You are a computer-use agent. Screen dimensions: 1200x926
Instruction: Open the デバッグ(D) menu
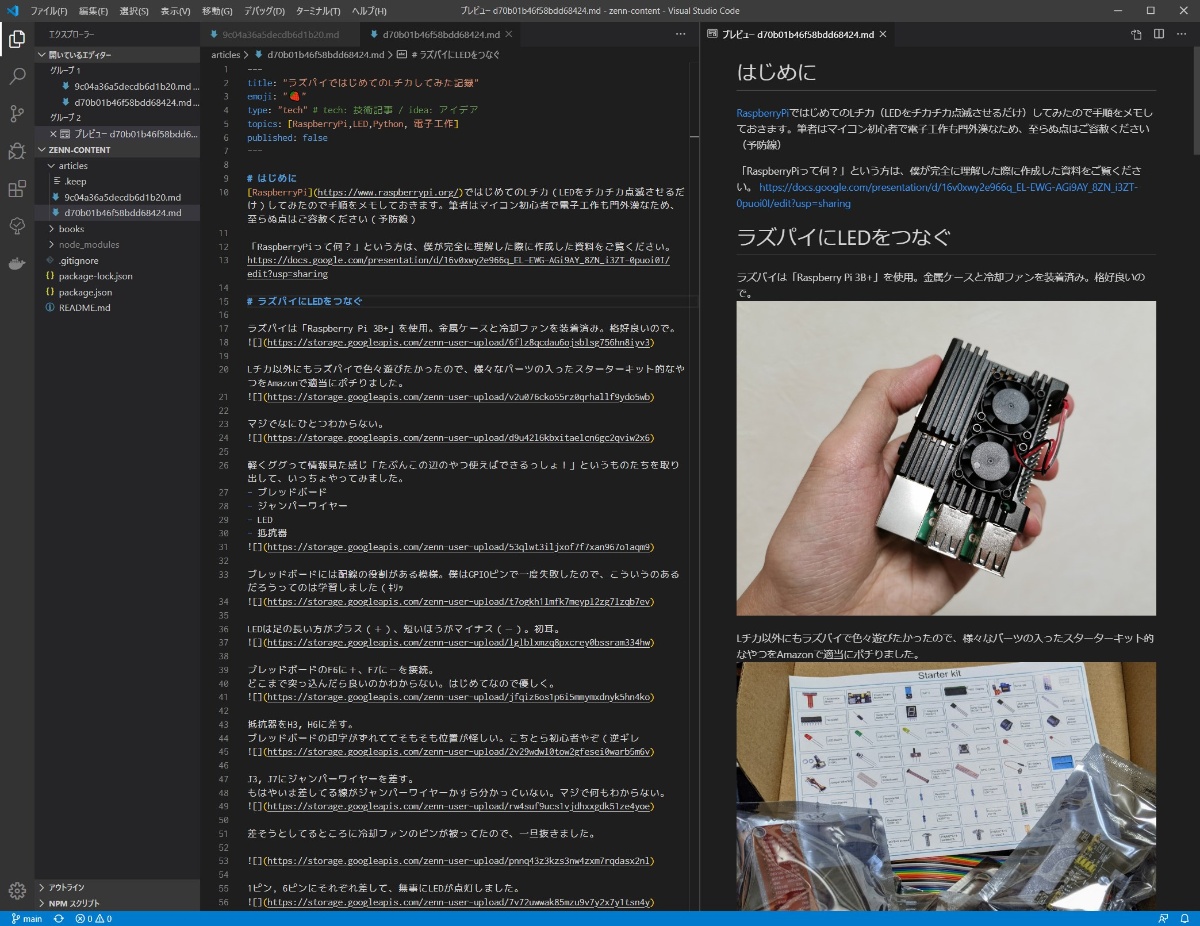pos(264,10)
